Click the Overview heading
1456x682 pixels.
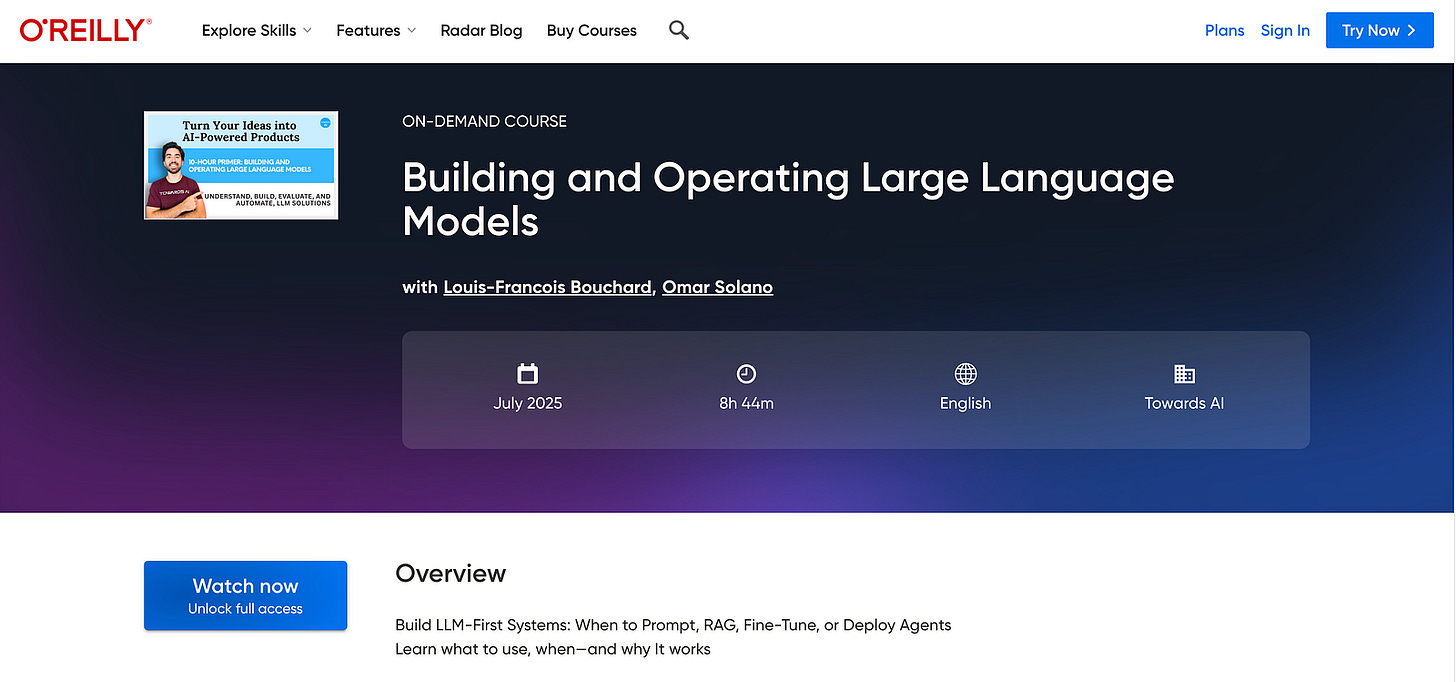tap(451, 573)
